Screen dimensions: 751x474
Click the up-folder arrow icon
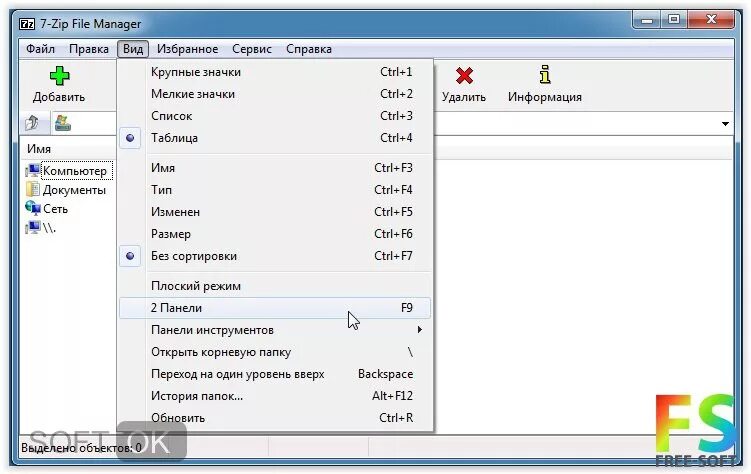(x=33, y=123)
